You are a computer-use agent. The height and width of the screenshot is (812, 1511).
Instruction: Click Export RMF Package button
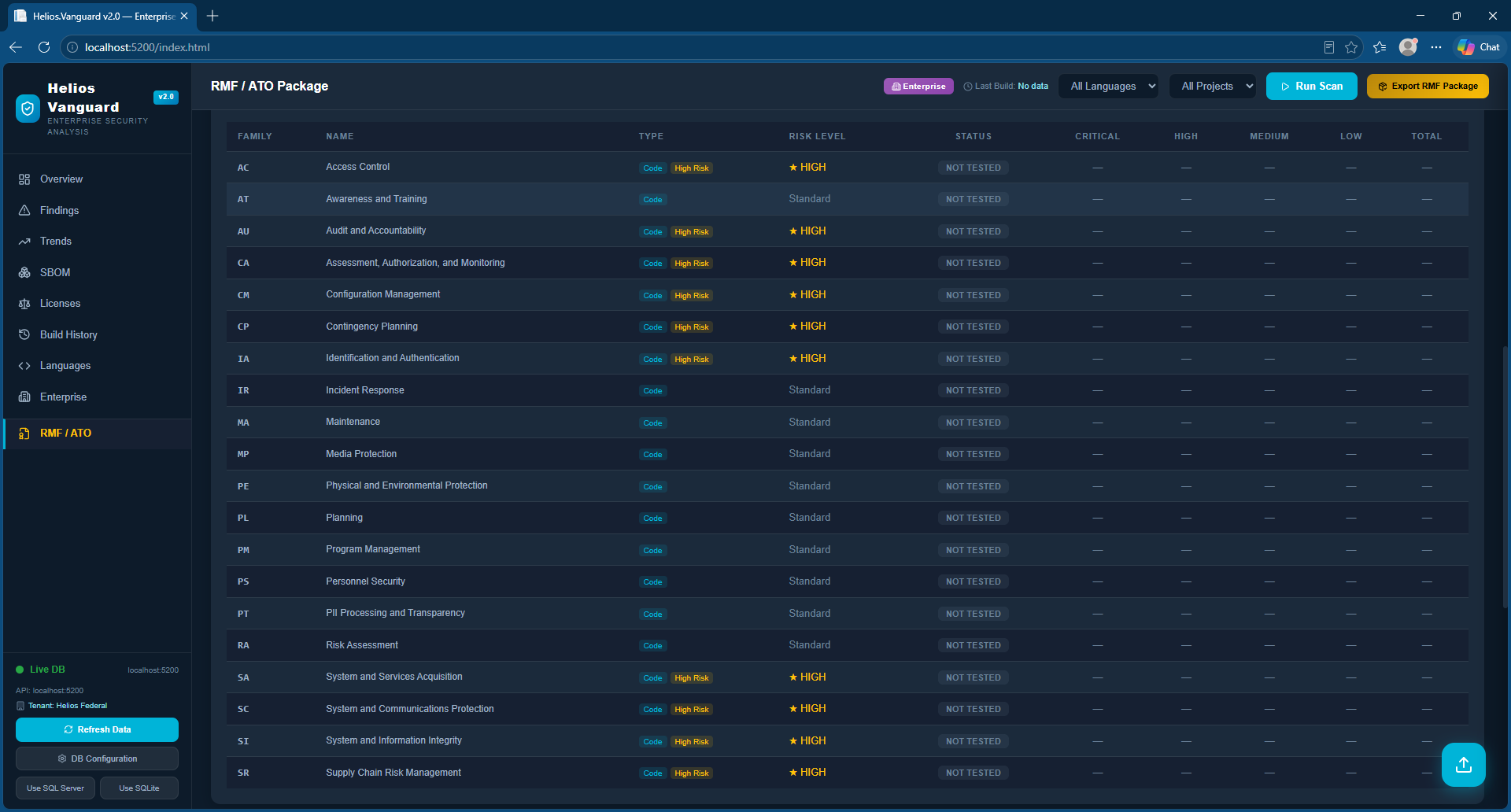click(x=1428, y=87)
